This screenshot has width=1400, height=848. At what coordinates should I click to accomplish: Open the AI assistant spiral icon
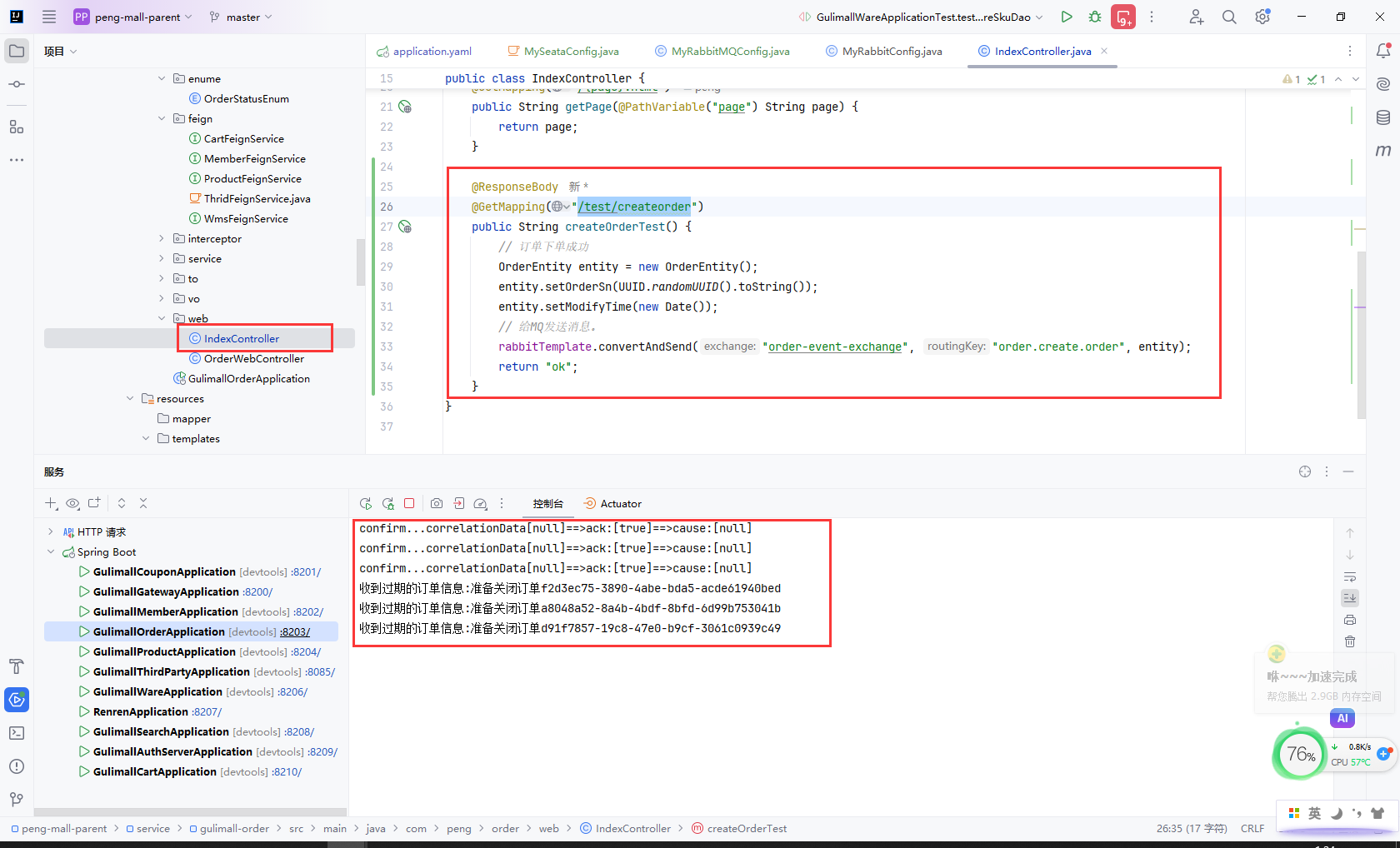click(x=1383, y=84)
